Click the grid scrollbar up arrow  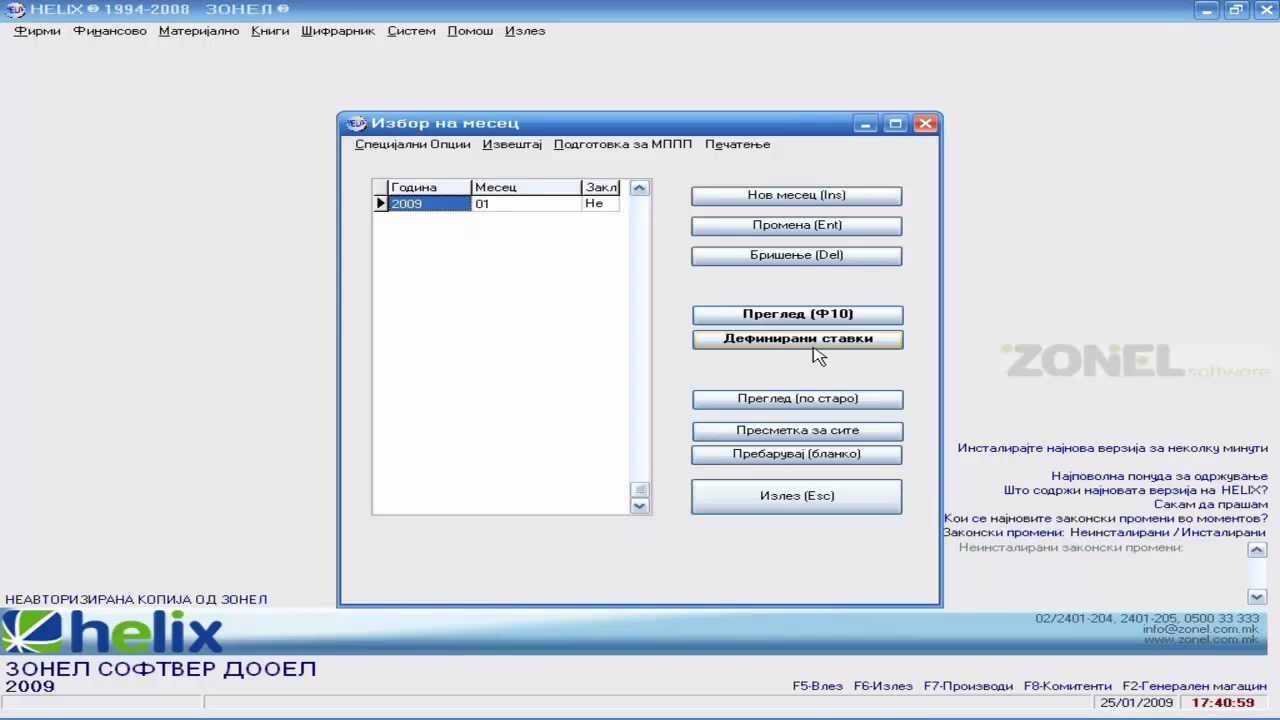coord(640,188)
